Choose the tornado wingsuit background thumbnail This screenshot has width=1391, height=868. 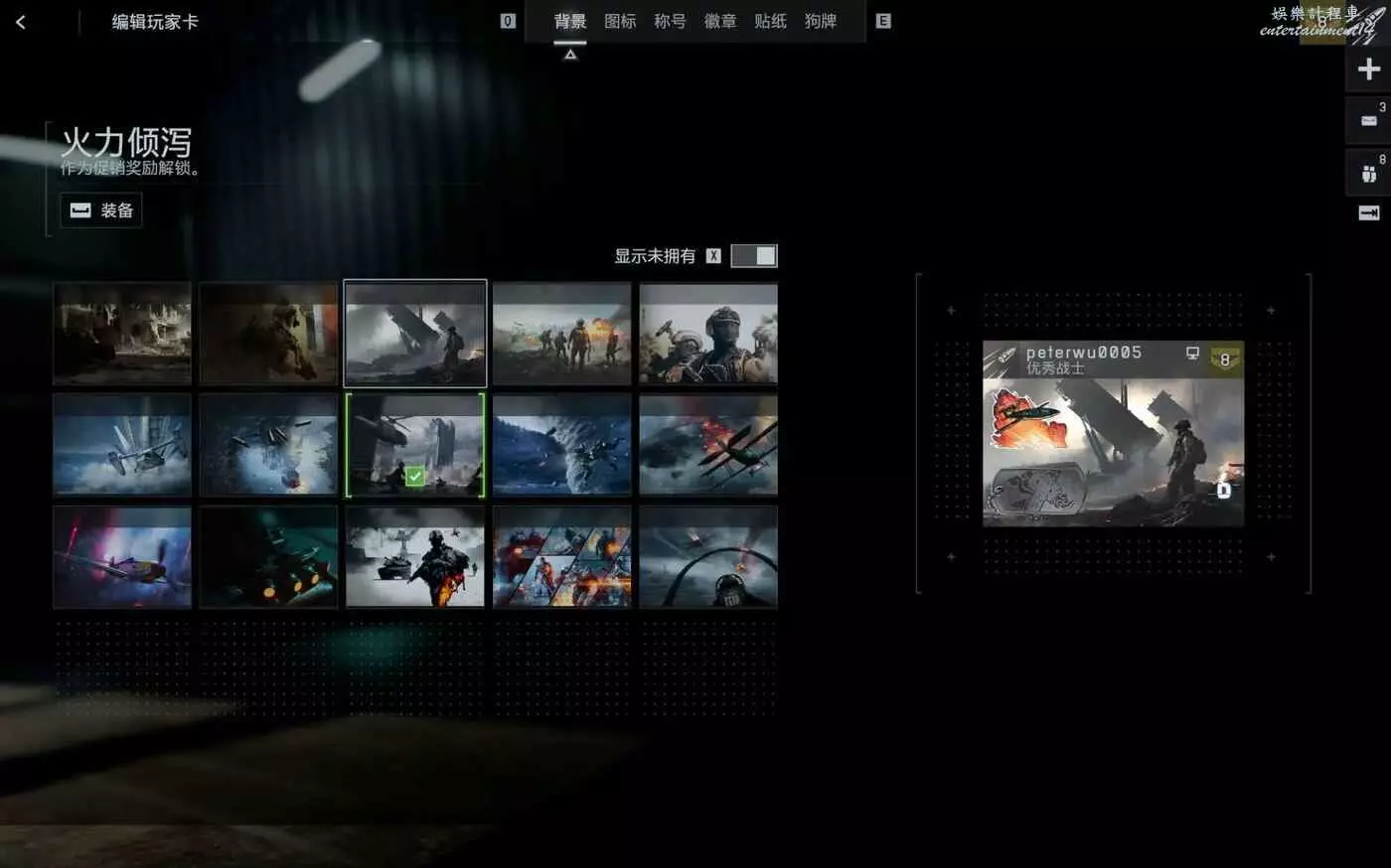click(562, 445)
